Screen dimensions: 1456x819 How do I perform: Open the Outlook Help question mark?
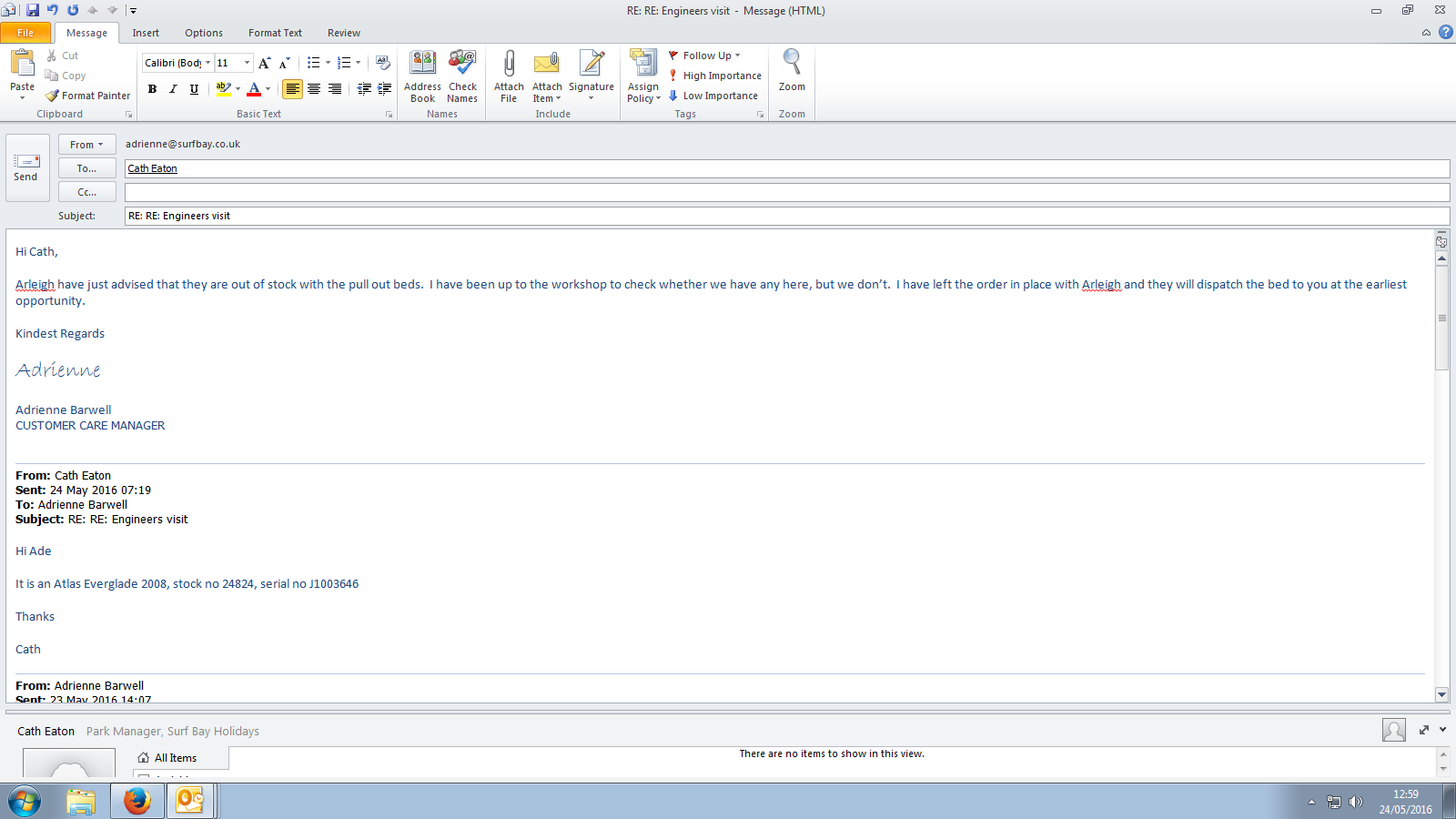pos(1445,32)
